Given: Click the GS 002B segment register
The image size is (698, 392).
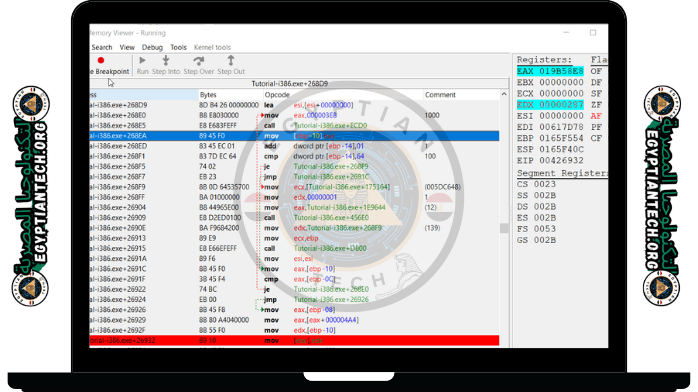Looking at the screenshot, I should (x=536, y=240).
